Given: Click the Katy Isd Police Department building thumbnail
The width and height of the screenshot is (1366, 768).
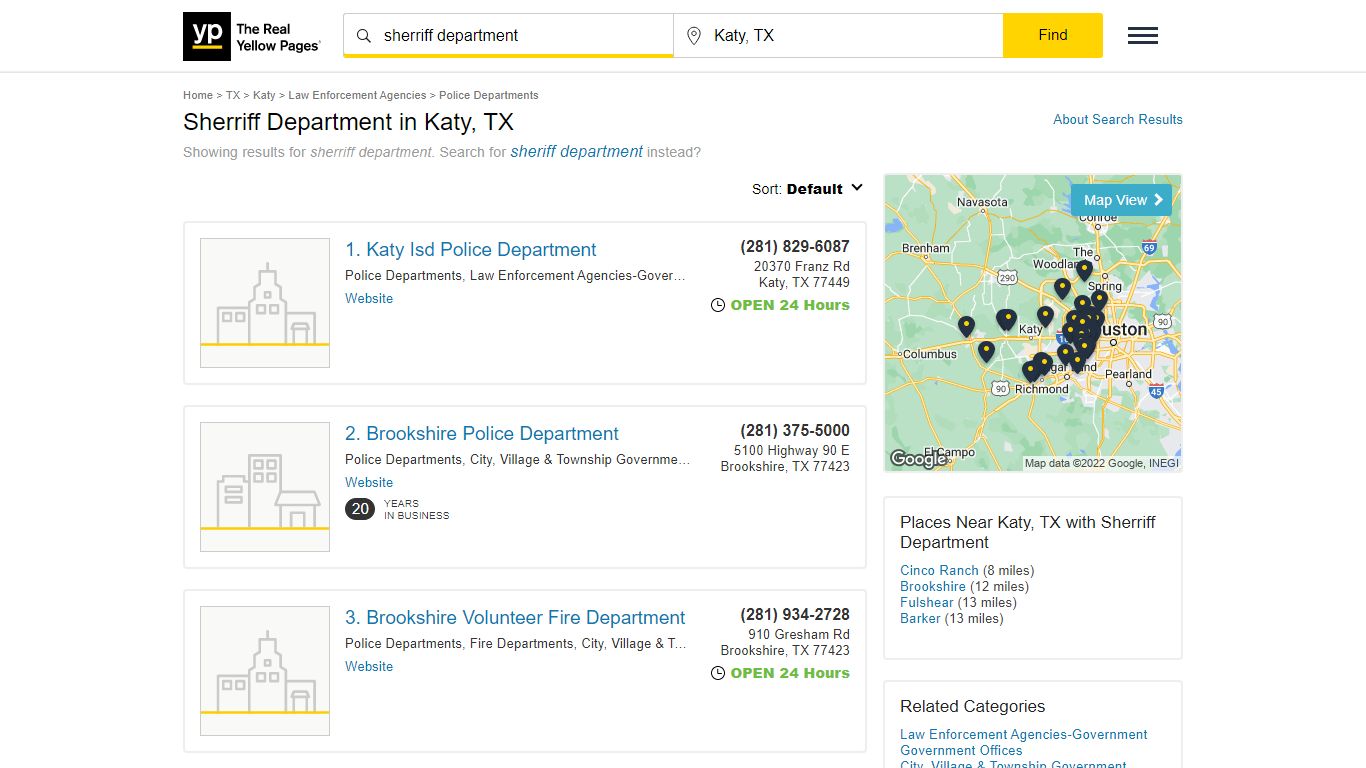Looking at the screenshot, I should (x=265, y=303).
